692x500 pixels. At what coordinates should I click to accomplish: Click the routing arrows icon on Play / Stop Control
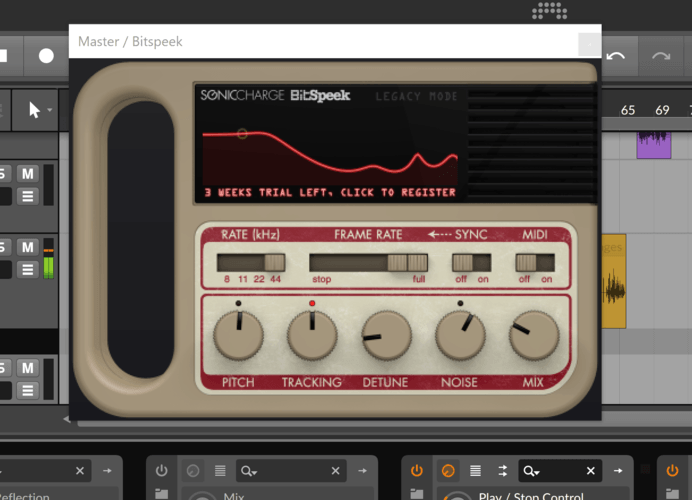click(x=503, y=471)
